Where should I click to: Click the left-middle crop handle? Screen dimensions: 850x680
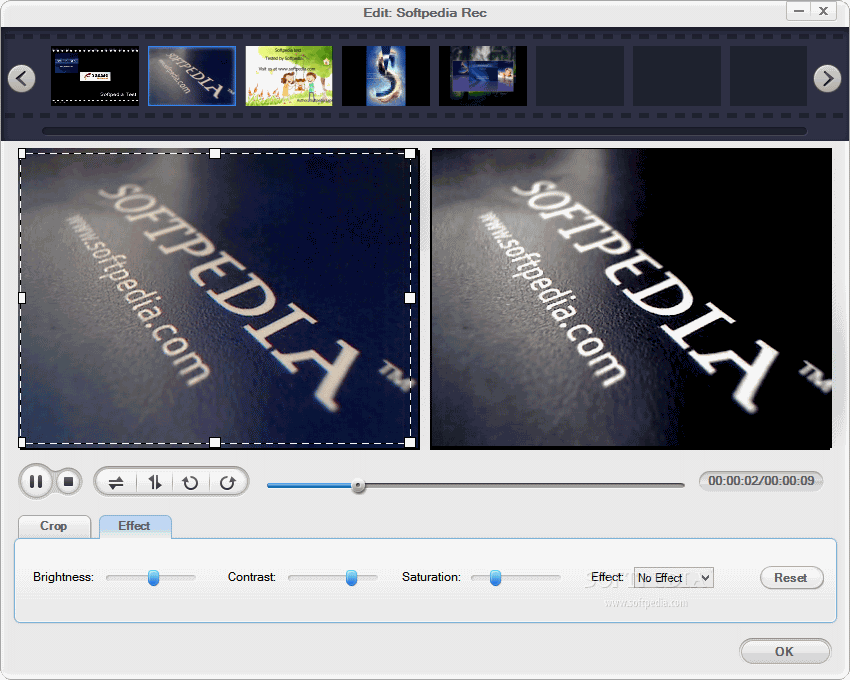(x=22, y=298)
